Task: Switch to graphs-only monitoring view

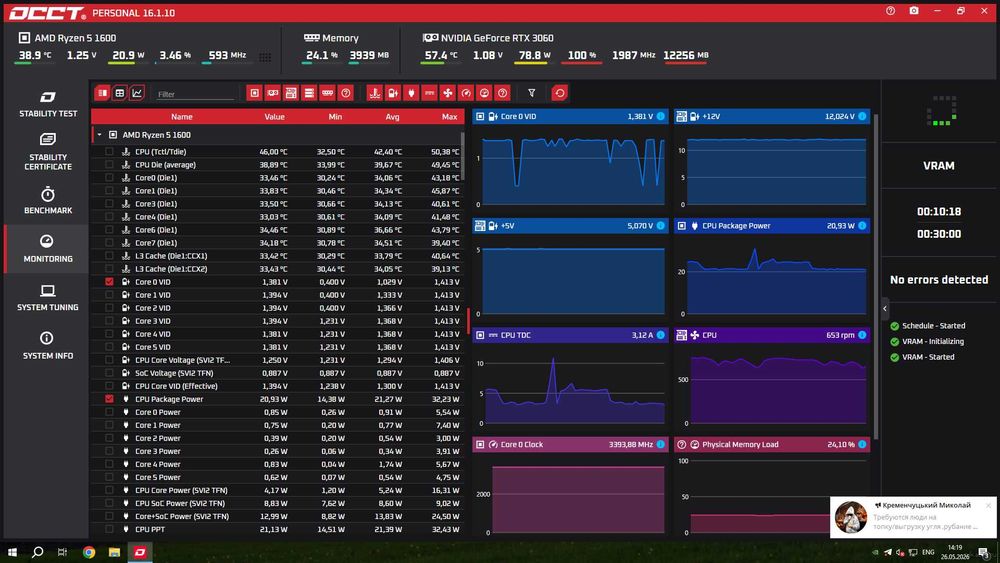Action: coord(136,93)
